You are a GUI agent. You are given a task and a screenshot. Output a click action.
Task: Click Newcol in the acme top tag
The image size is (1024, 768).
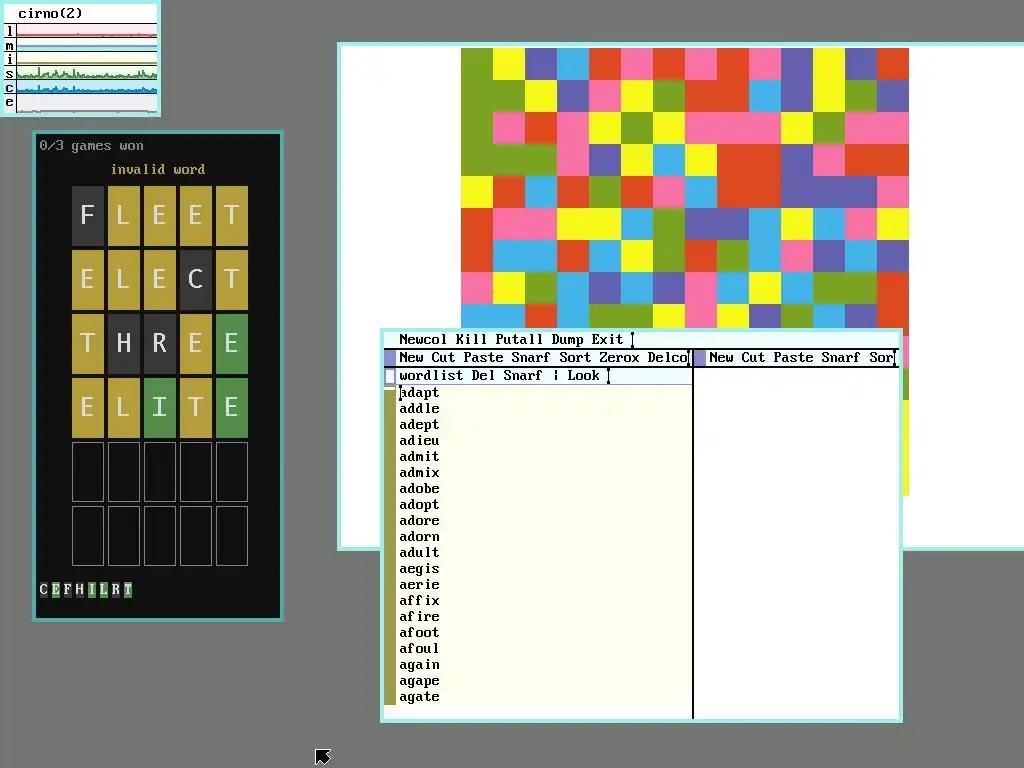click(x=423, y=340)
